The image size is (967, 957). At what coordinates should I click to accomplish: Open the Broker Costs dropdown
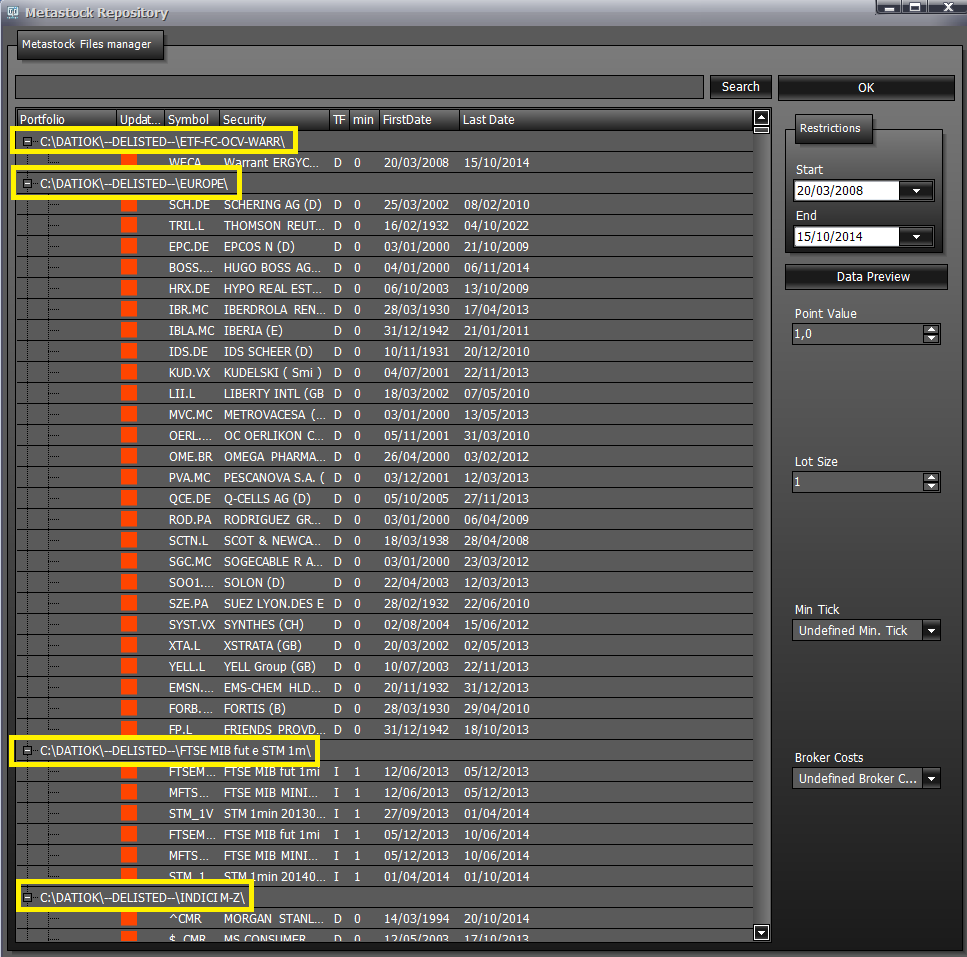click(x=931, y=779)
